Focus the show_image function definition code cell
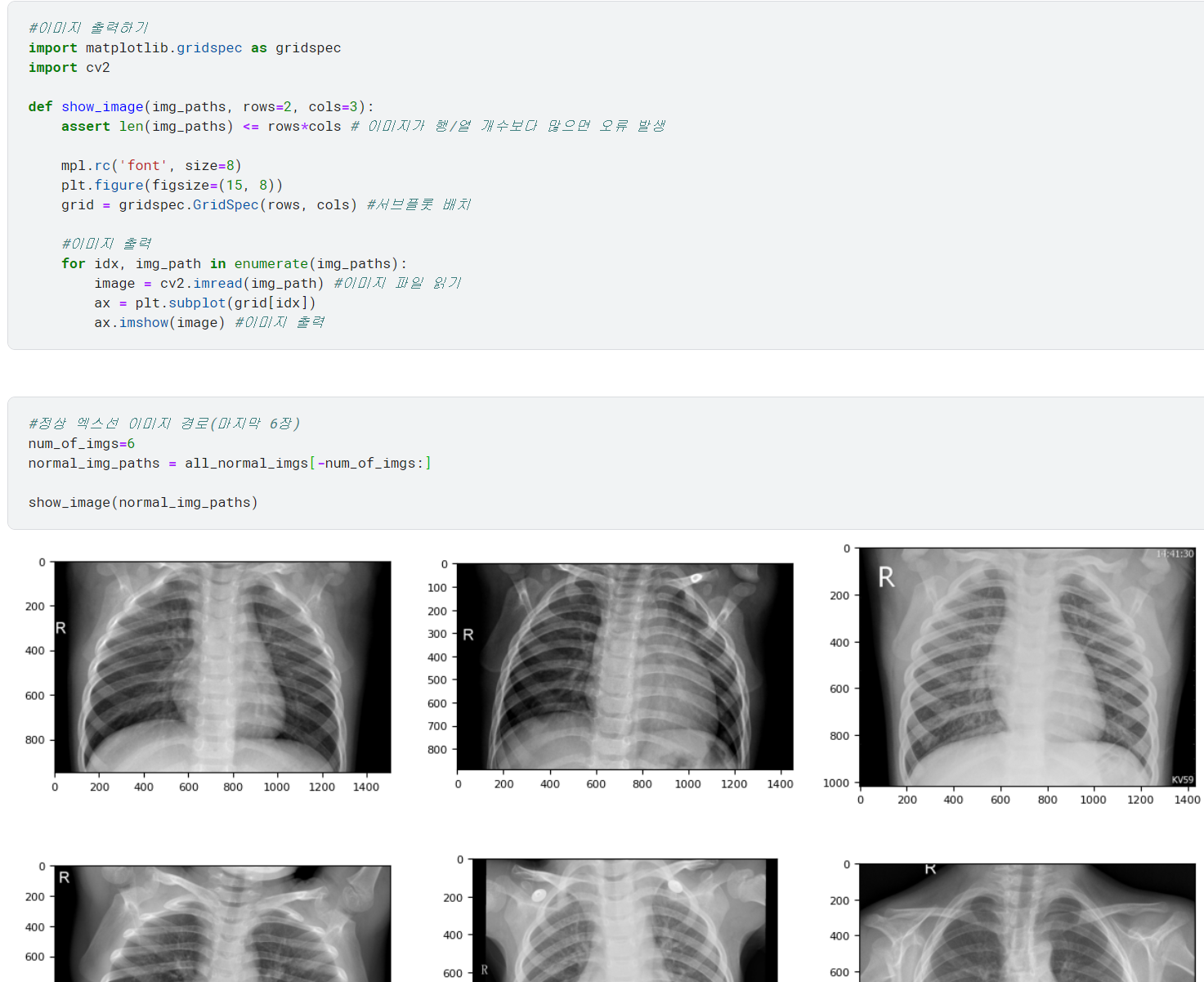1204x982 pixels. point(606,175)
